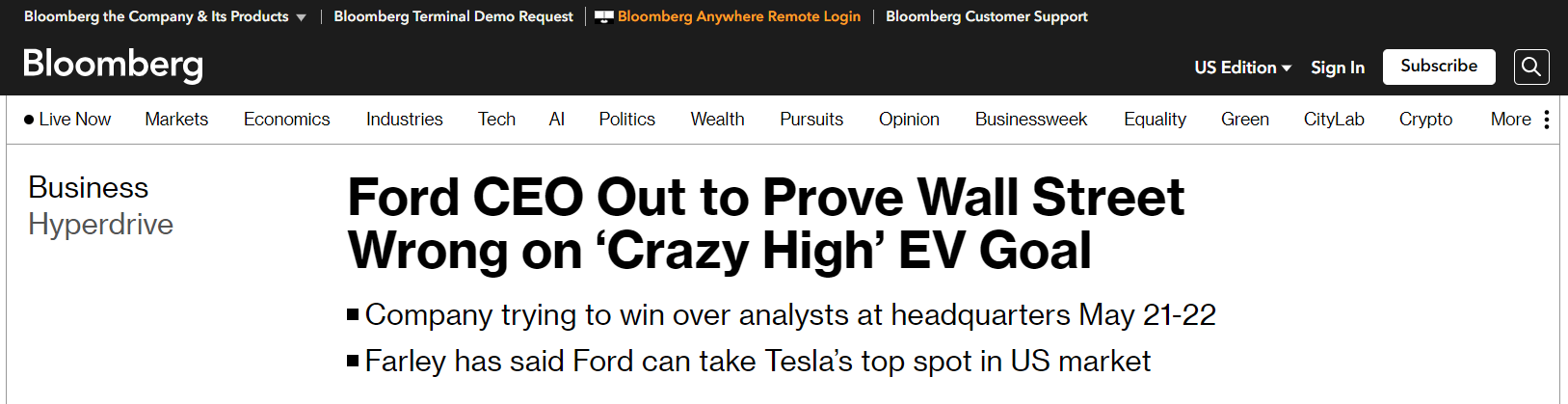
Task: Click the Business section label
Action: pos(89,187)
